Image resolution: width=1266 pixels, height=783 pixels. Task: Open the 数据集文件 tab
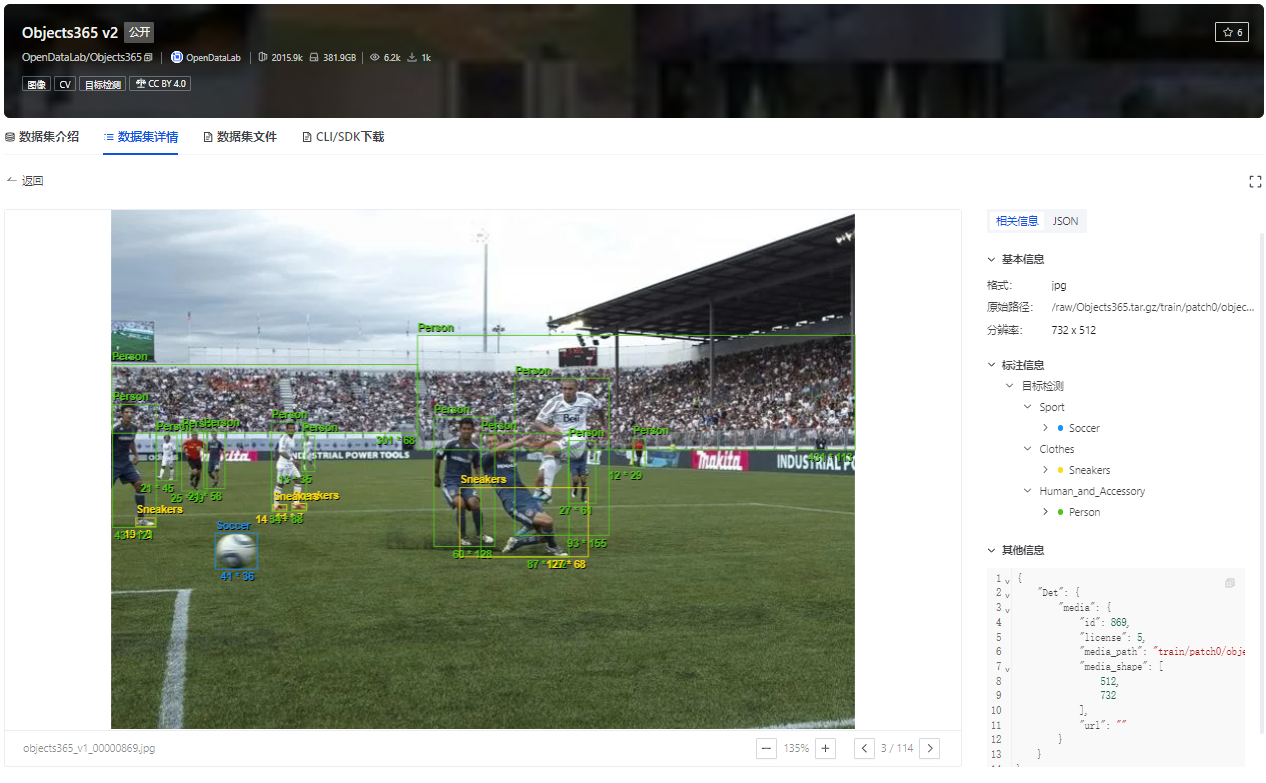(x=240, y=137)
